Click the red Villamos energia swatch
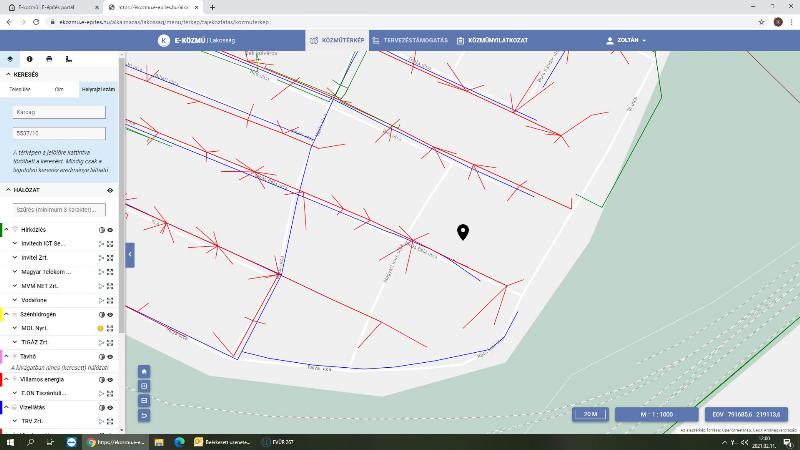Image resolution: width=800 pixels, height=450 pixels. [1, 379]
